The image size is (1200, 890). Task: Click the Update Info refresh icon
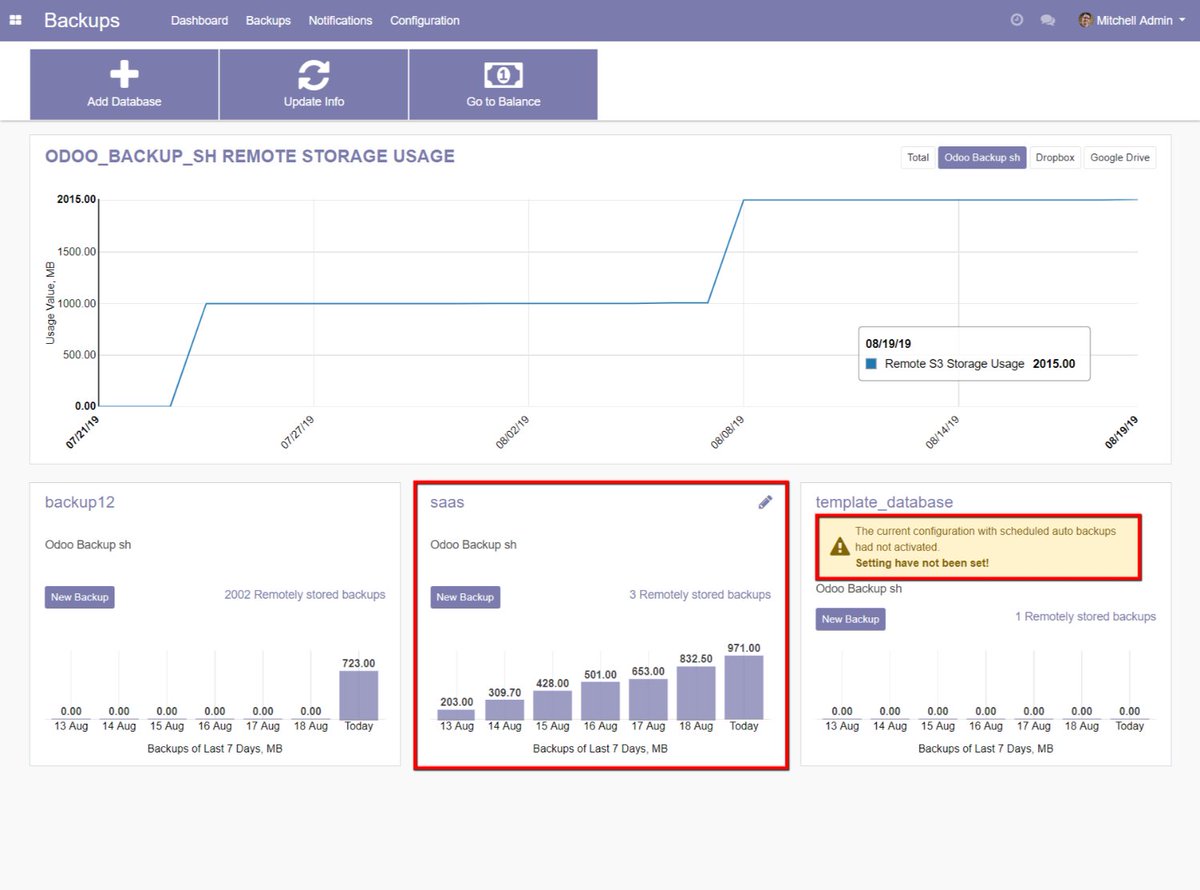[313, 74]
